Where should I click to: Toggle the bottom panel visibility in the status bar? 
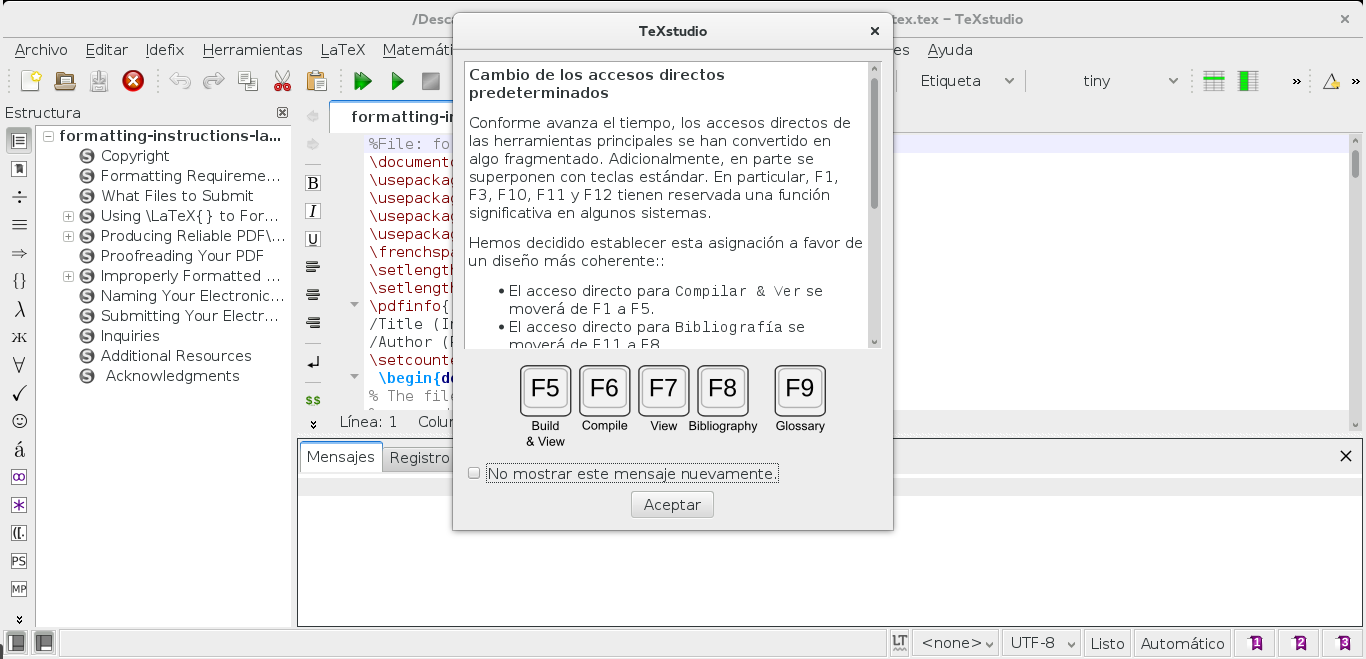pyautogui.click(x=44, y=642)
